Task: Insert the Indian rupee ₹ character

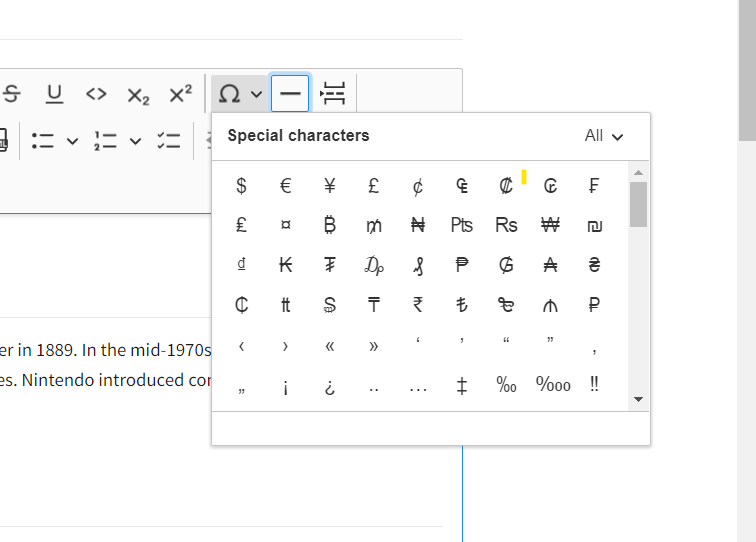Action: tap(418, 305)
